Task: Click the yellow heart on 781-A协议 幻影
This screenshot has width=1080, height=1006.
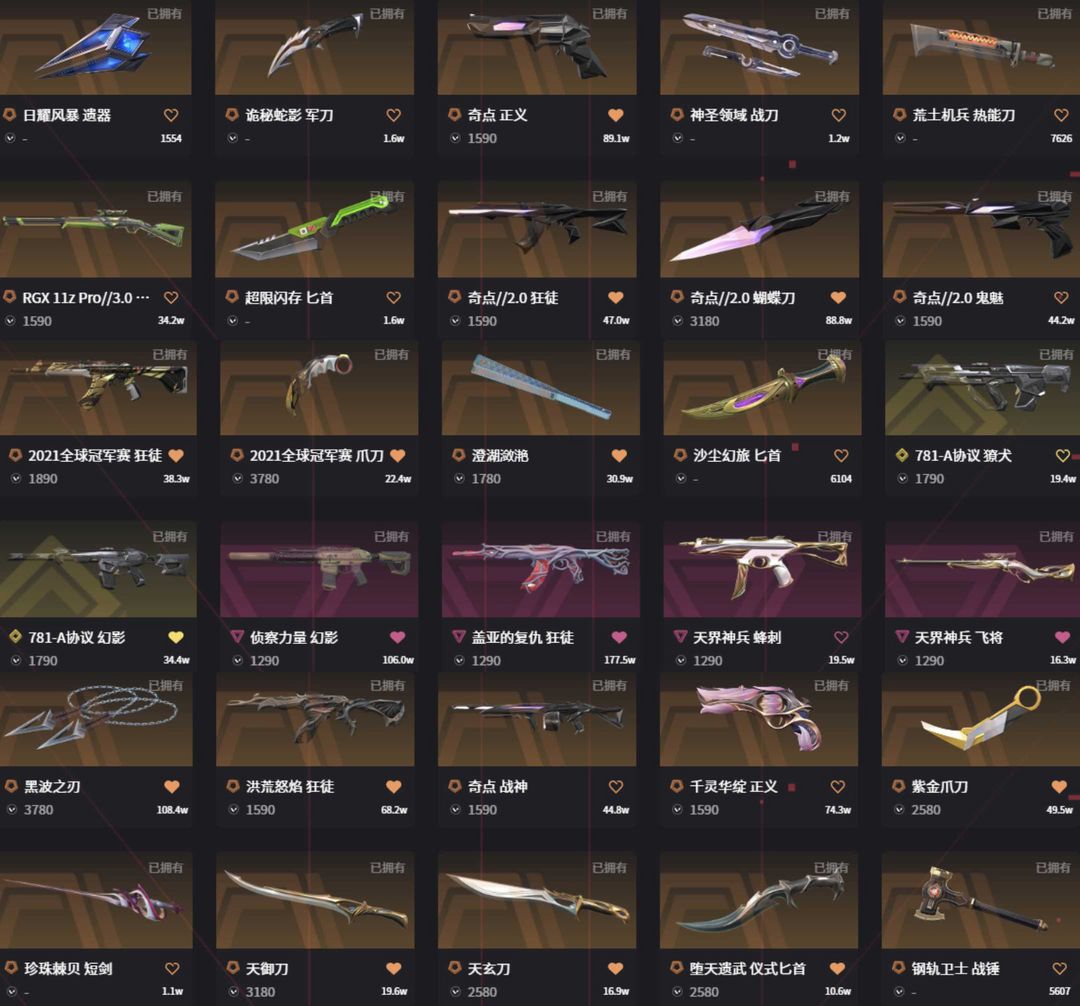Action: (176, 637)
